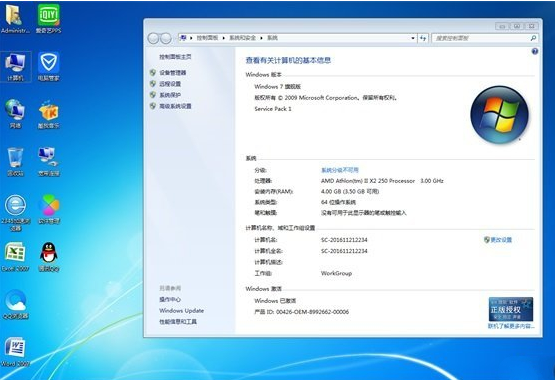The height and width of the screenshot is (380, 555).
Task: Open the Administrator folder desktop icon
Action: tap(14, 19)
